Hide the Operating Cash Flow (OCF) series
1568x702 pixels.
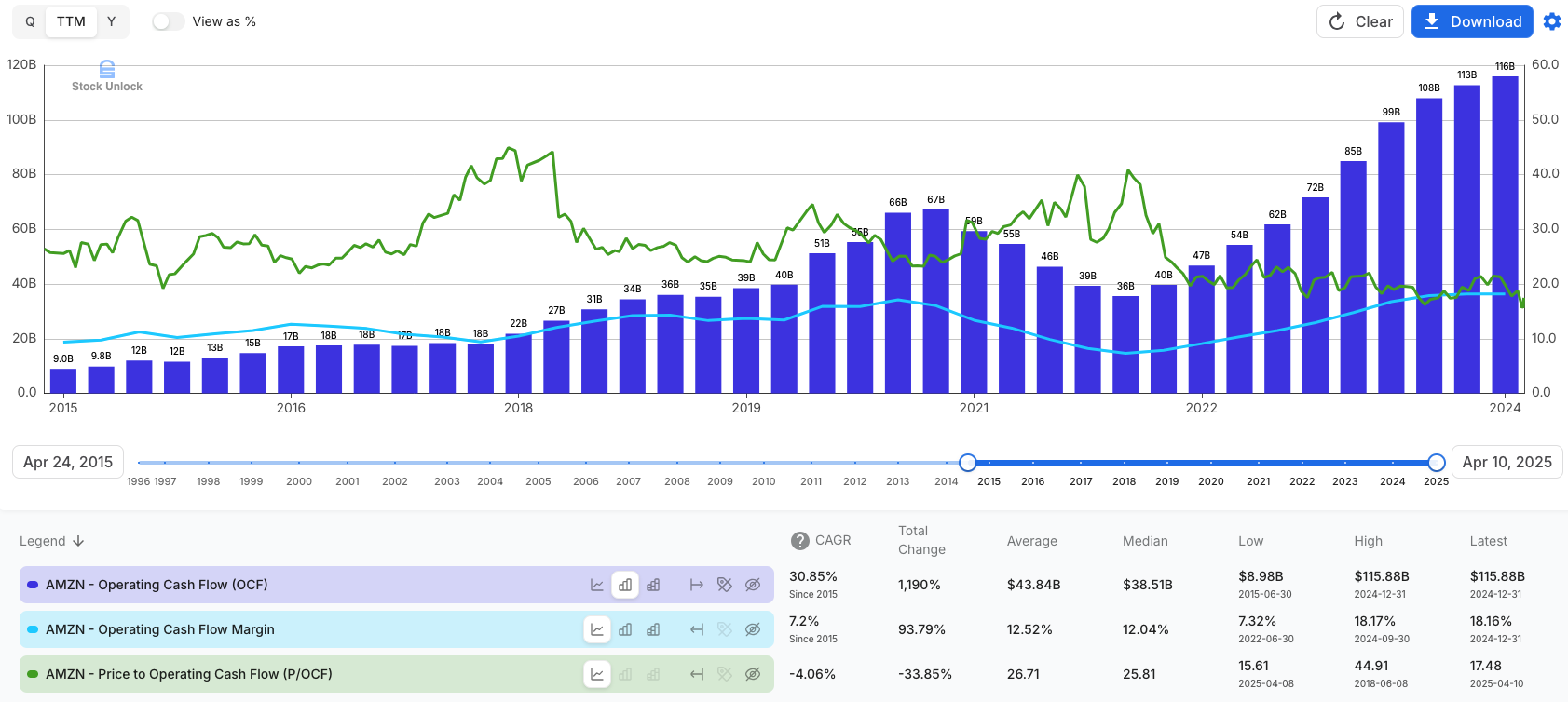point(753,585)
